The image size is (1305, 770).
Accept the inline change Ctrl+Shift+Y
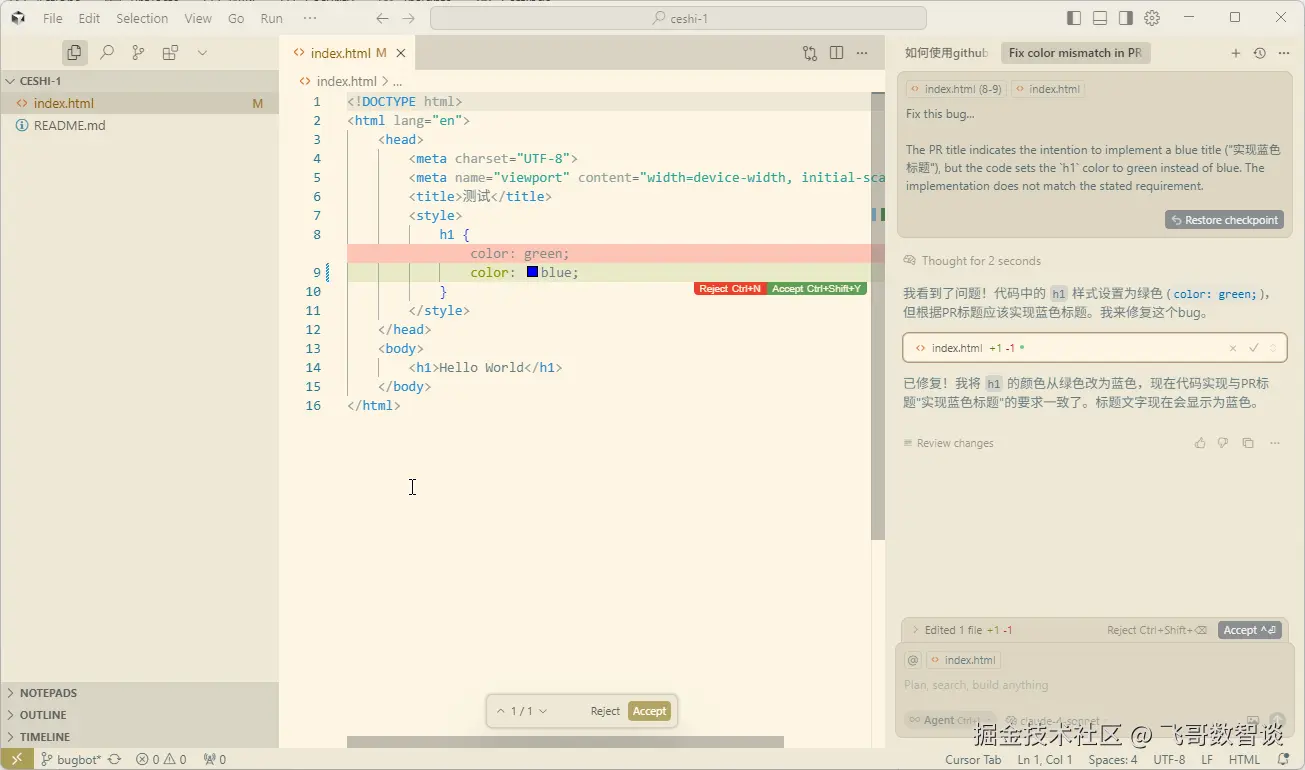[817, 288]
